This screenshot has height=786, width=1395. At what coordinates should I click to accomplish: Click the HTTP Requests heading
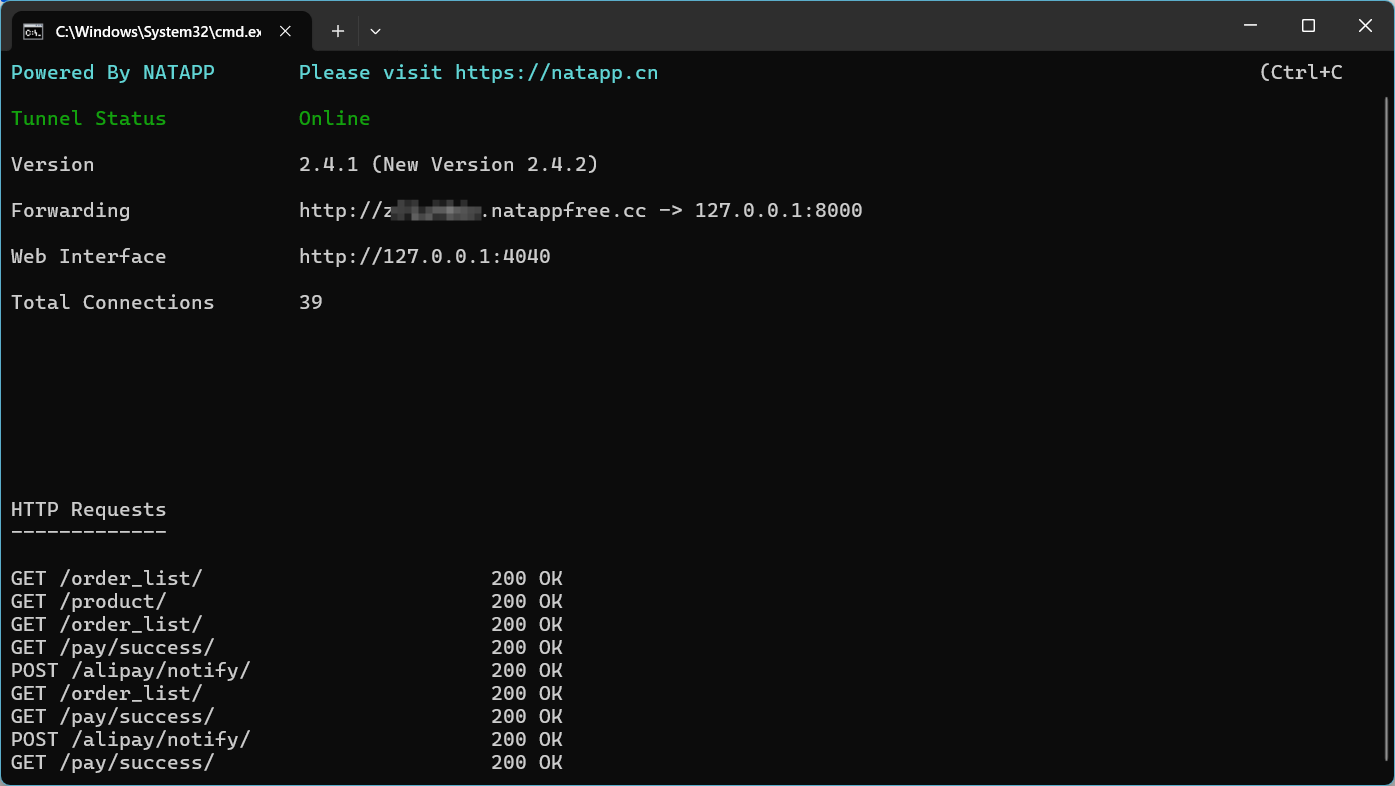pyautogui.click(x=88, y=510)
